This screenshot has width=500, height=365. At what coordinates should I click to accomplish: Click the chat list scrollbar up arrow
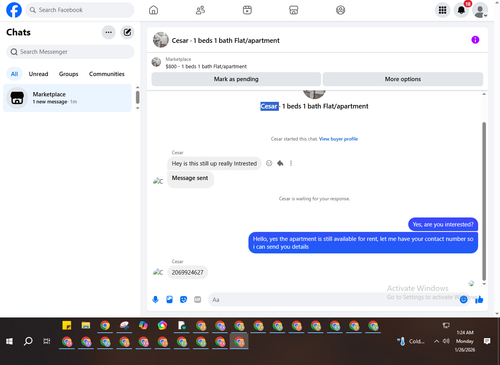(137, 88)
